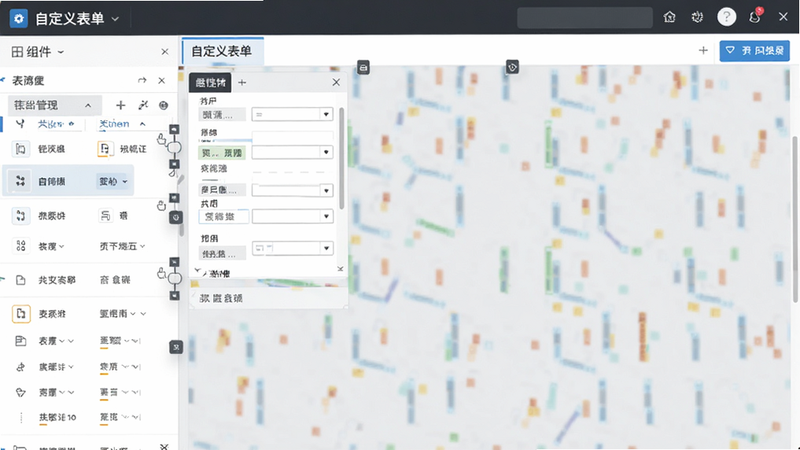Collapse the gray 管理 dropdown in left panel

[55, 106]
